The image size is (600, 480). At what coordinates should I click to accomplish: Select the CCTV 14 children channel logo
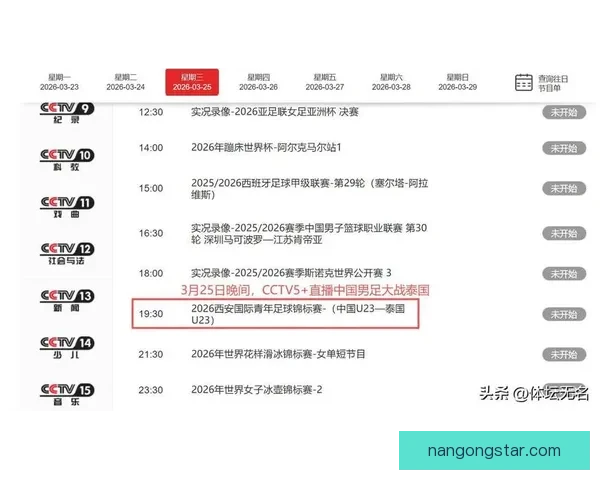(67, 348)
